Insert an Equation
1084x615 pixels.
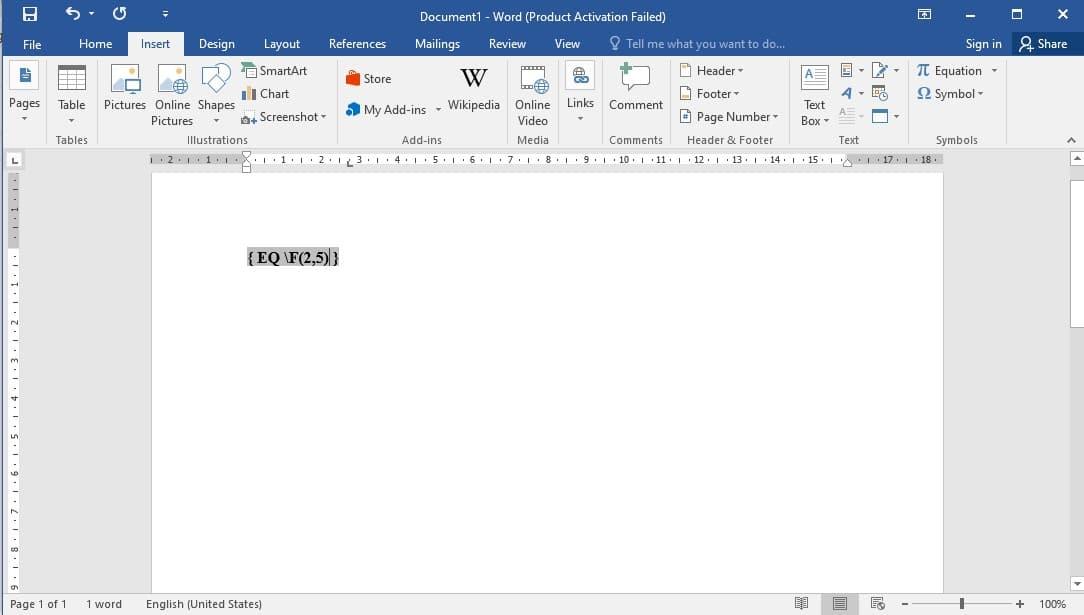pyautogui.click(x=955, y=70)
